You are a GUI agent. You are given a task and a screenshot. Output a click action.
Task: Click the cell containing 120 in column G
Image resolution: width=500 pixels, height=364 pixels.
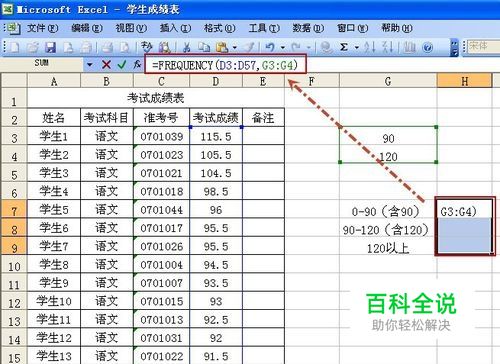tap(388, 155)
